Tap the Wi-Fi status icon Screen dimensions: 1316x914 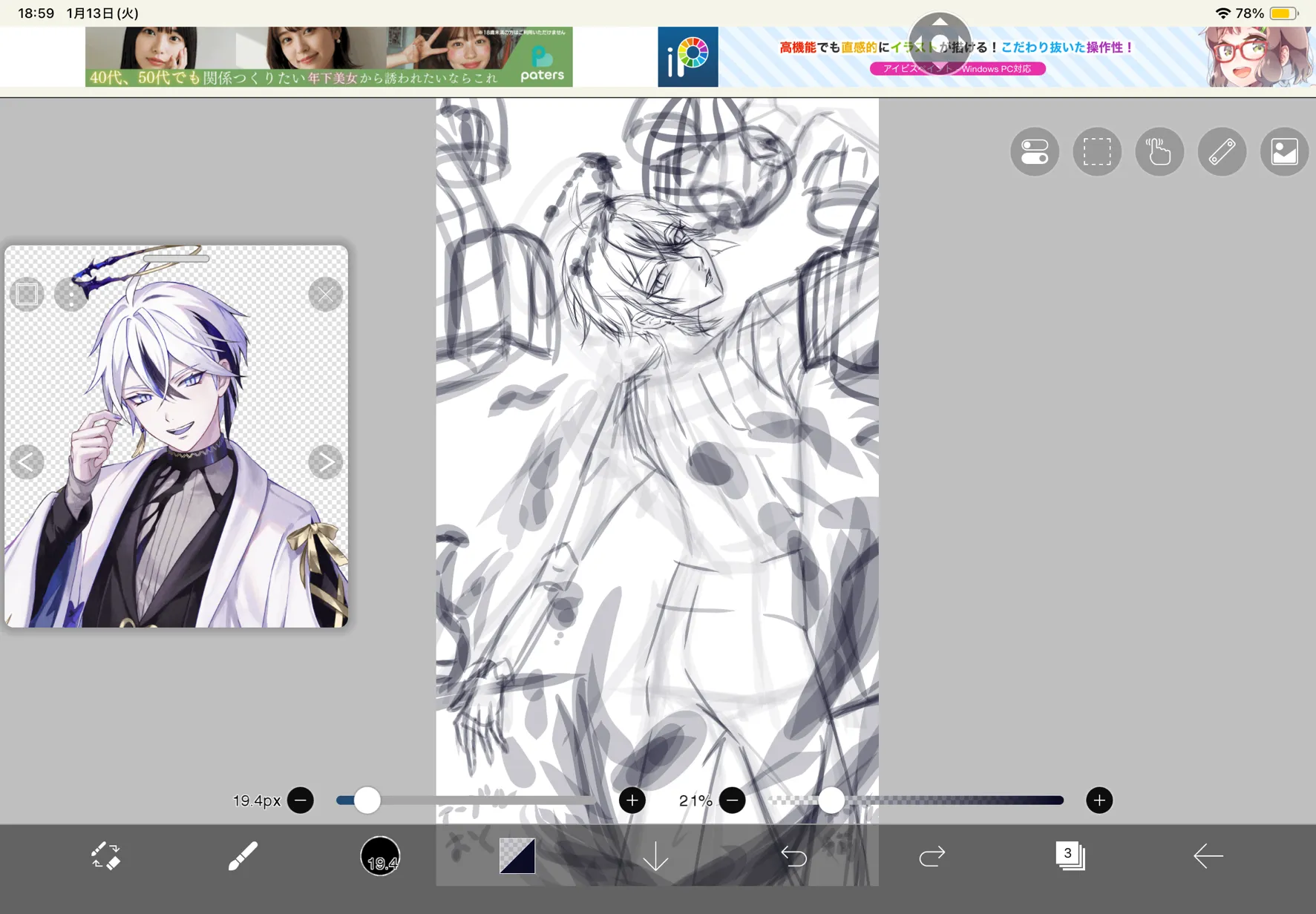point(1222,13)
